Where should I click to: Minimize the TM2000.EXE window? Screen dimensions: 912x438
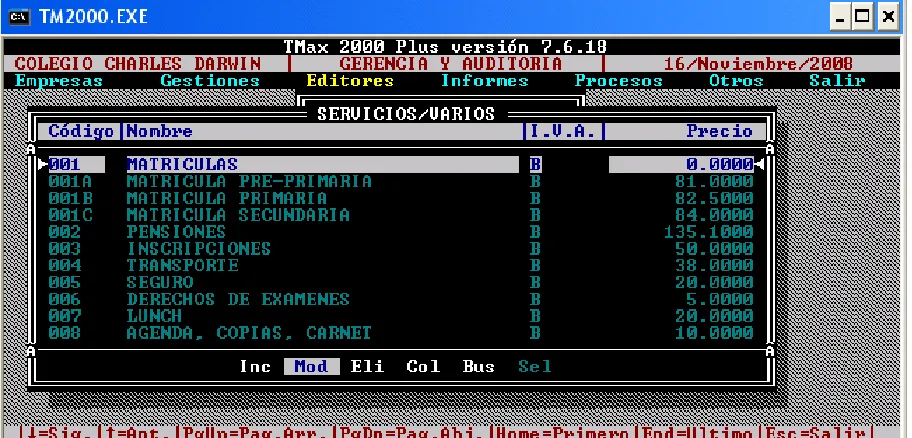click(839, 17)
